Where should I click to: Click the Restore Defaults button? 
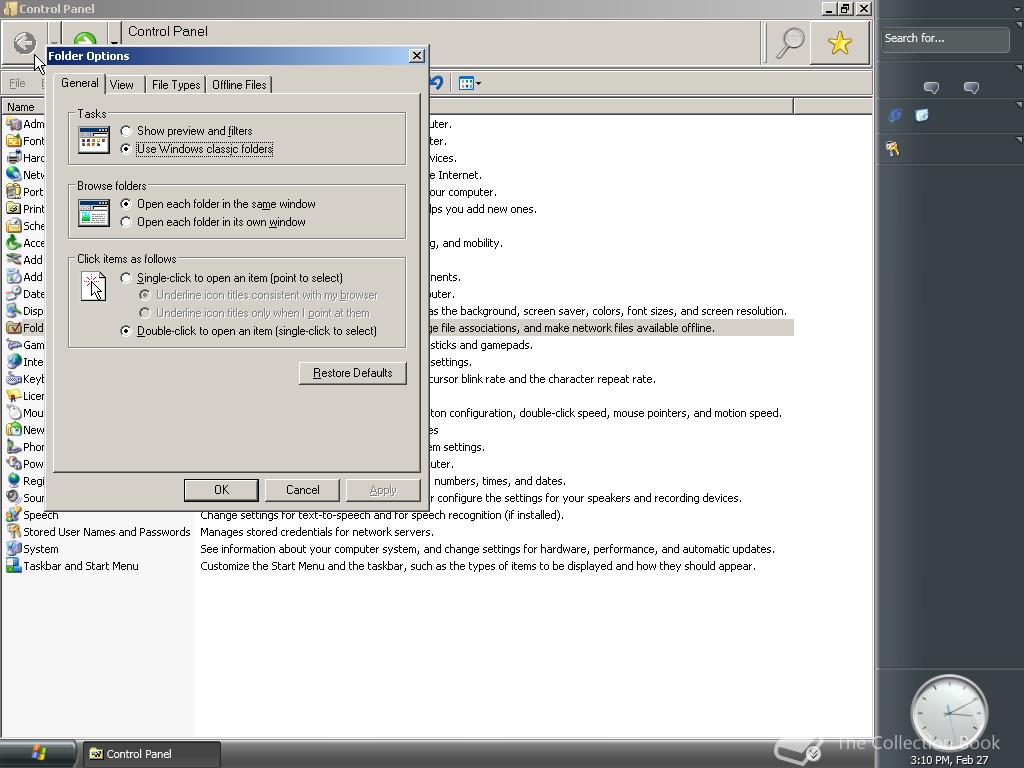click(x=353, y=373)
